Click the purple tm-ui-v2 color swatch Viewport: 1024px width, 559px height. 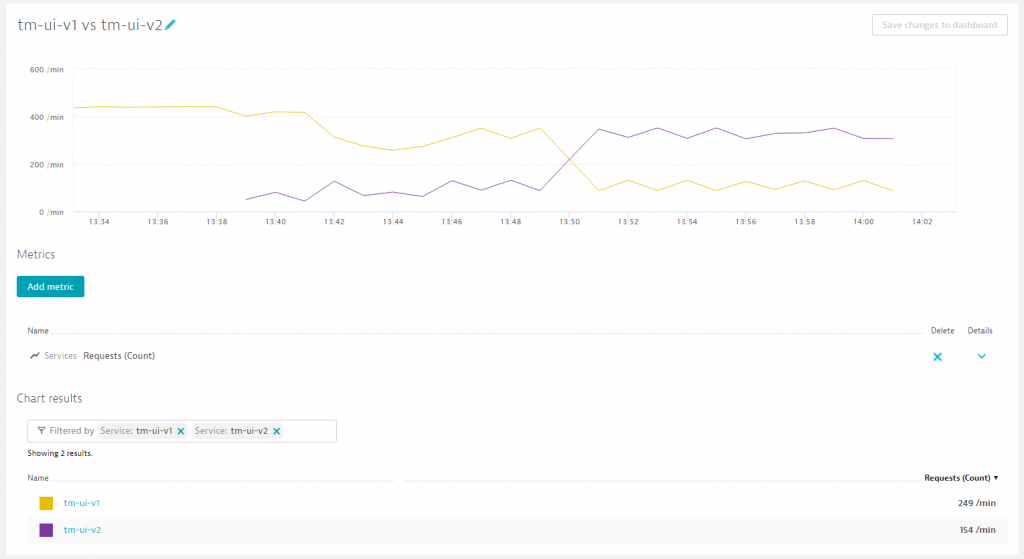click(46, 530)
